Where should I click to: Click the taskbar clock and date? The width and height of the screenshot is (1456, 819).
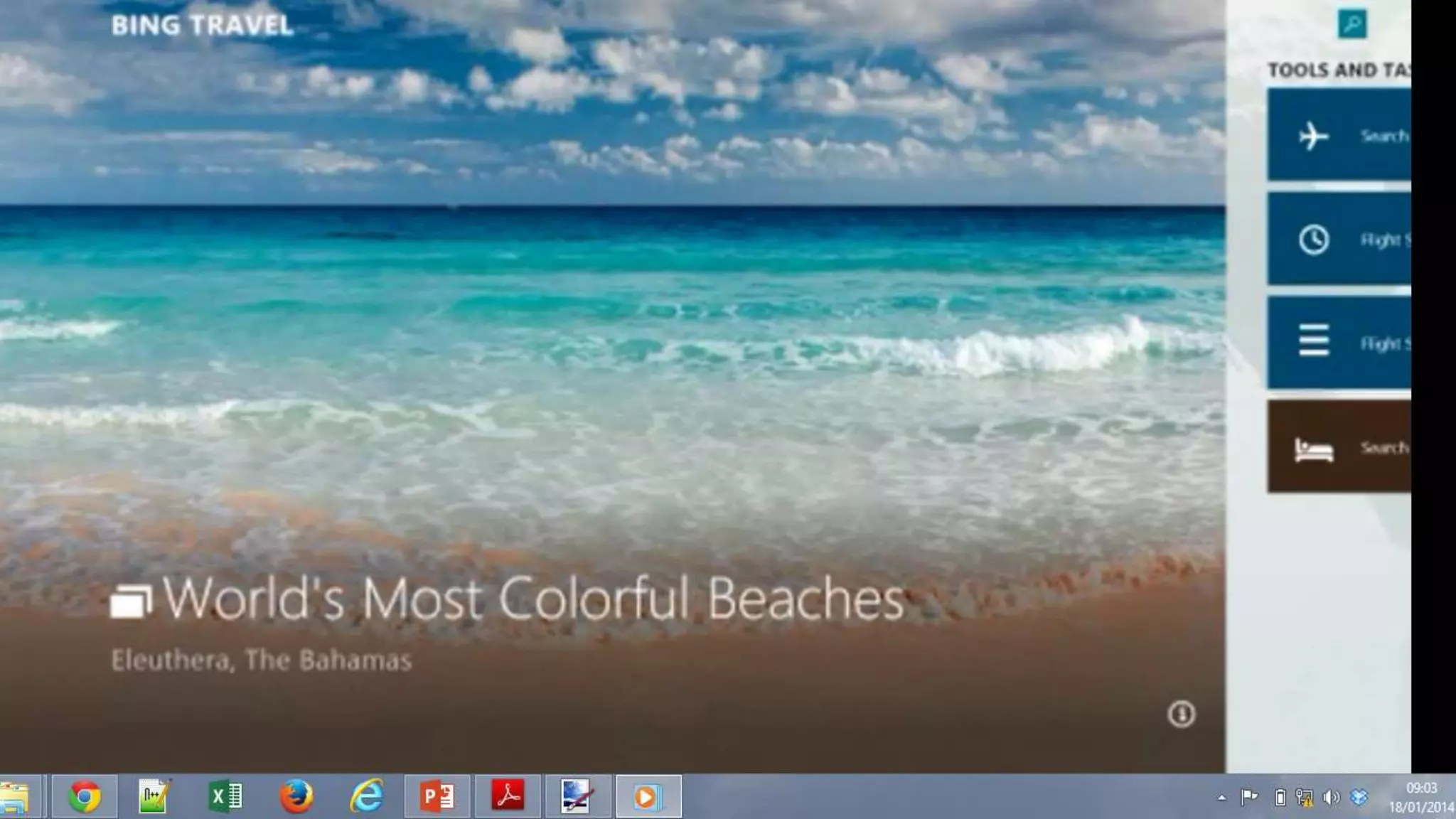coord(1420,798)
